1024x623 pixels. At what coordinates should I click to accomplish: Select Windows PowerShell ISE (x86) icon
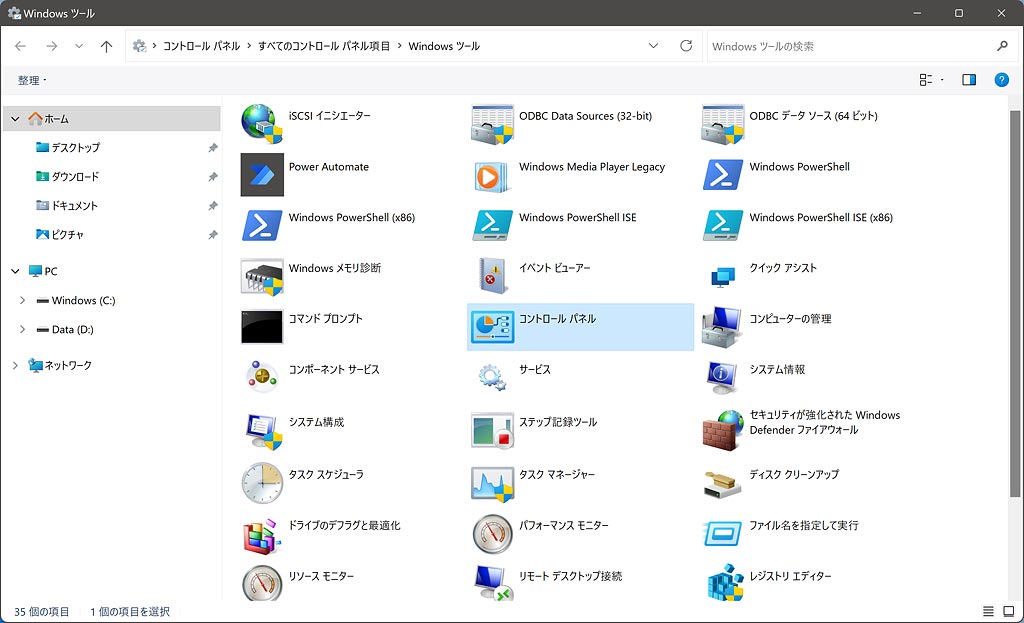tap(722, 225)
